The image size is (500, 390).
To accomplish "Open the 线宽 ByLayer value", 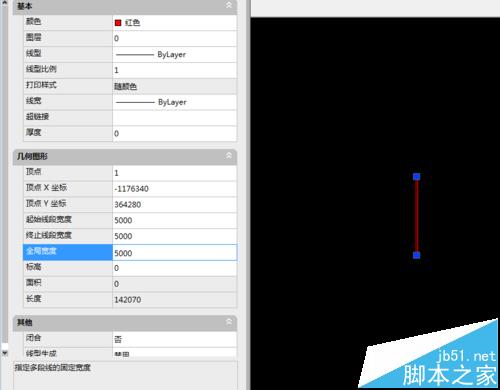I will point(175,102).
